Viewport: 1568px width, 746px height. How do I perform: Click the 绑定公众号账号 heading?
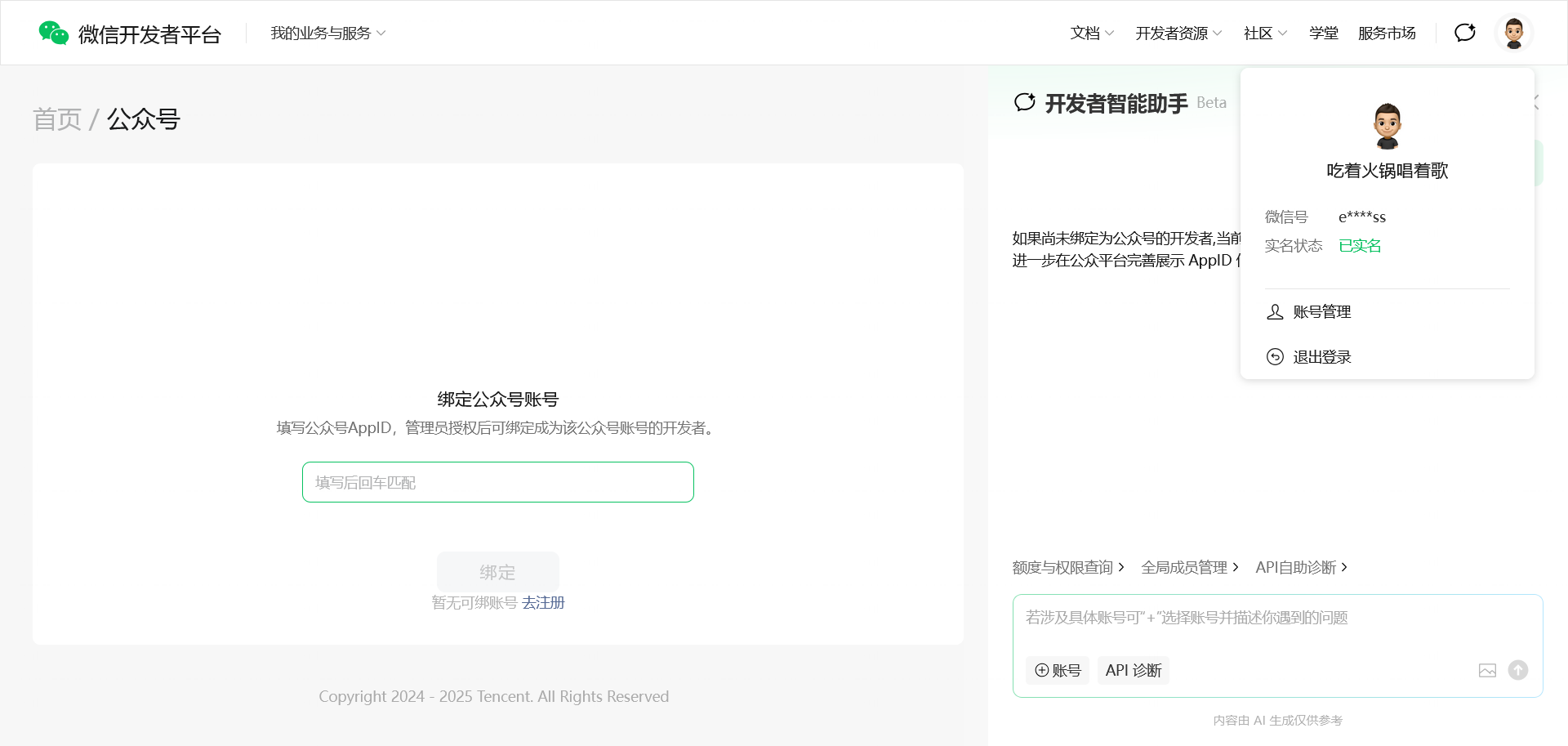[498, 400]
